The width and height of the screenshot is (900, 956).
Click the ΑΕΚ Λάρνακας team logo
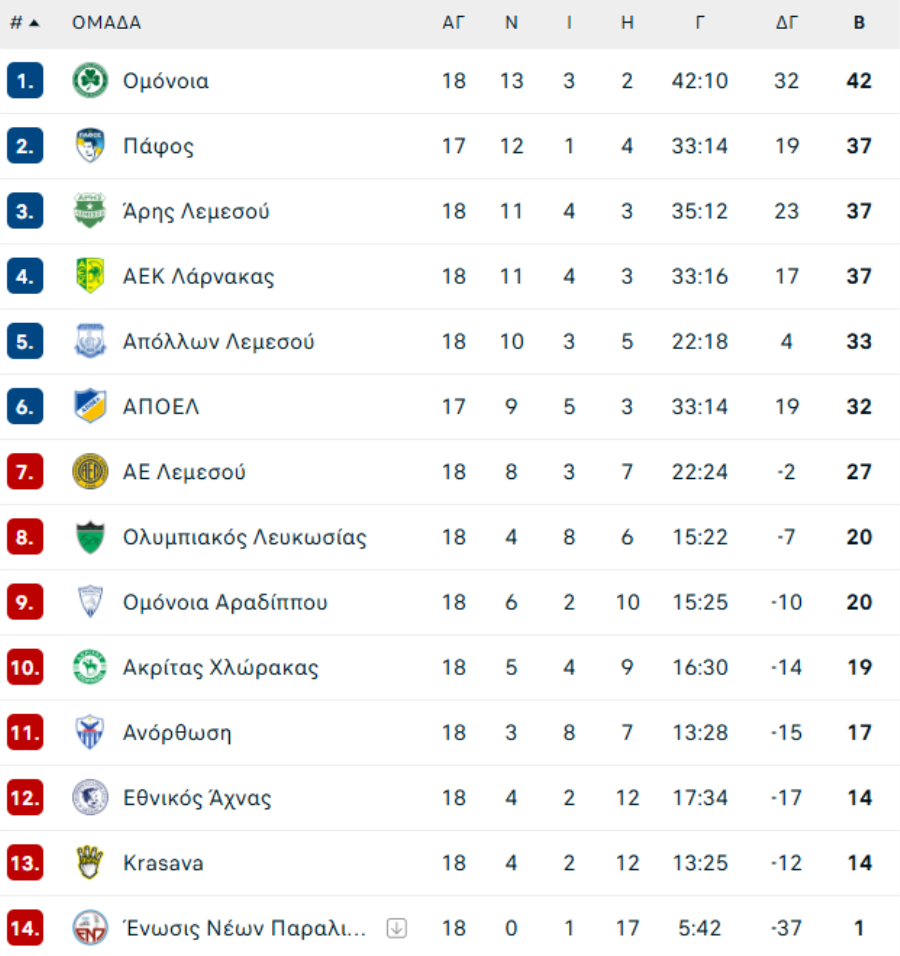pyautogui.click(x=90, y=276)
